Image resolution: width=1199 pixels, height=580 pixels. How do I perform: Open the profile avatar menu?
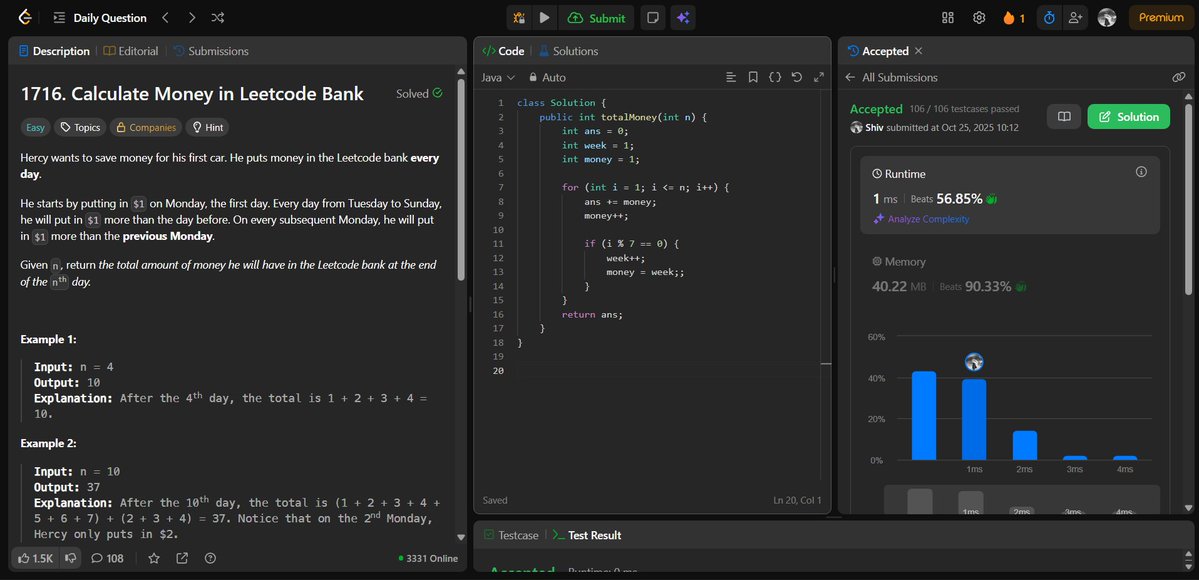1106,18
